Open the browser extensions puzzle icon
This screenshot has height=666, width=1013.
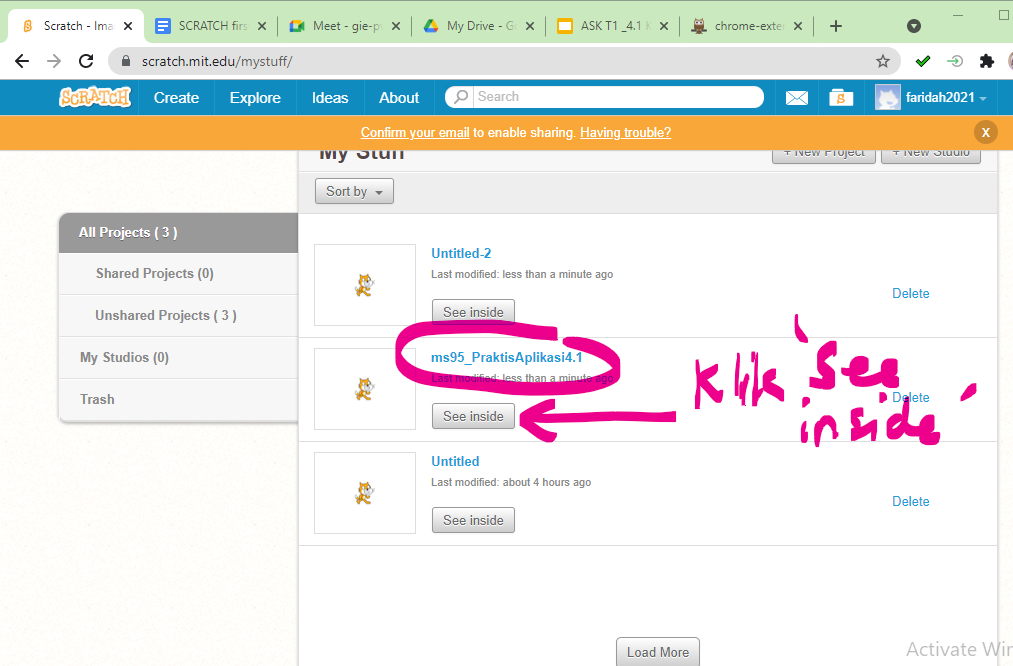pos(986,61)
